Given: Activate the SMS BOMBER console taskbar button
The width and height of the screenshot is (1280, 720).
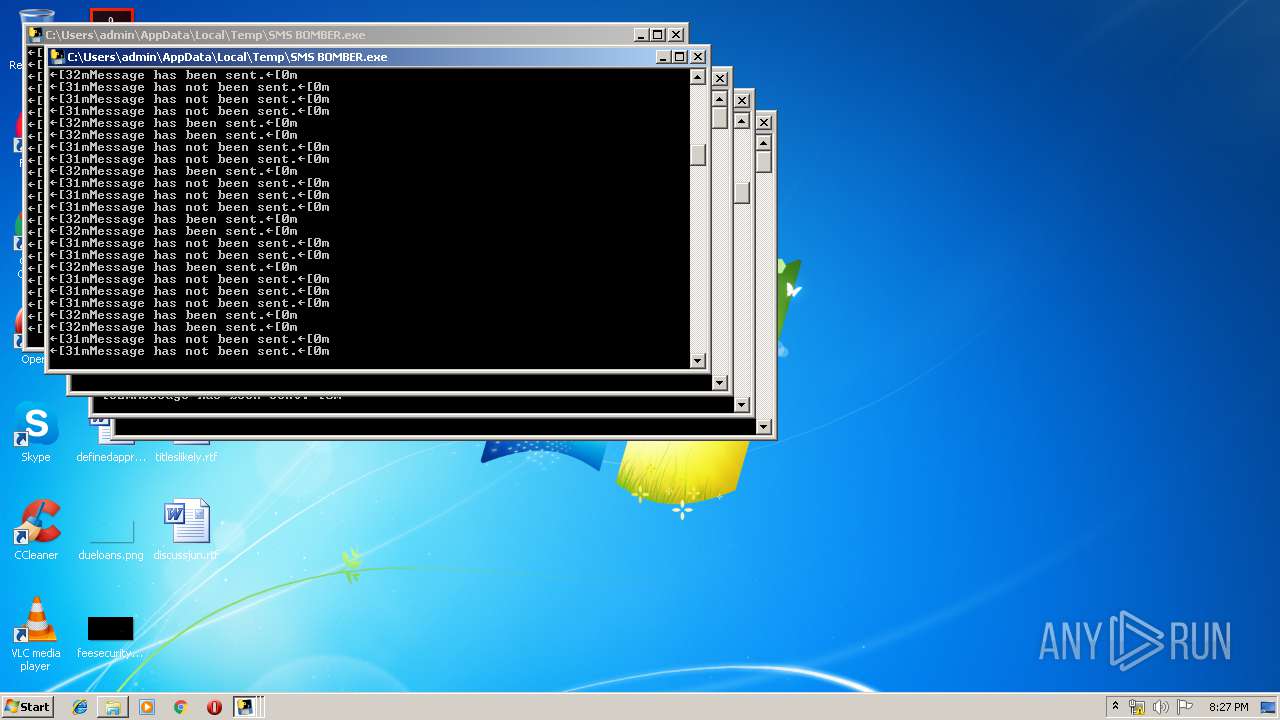Looking at the screenshot, I should 245,707.
